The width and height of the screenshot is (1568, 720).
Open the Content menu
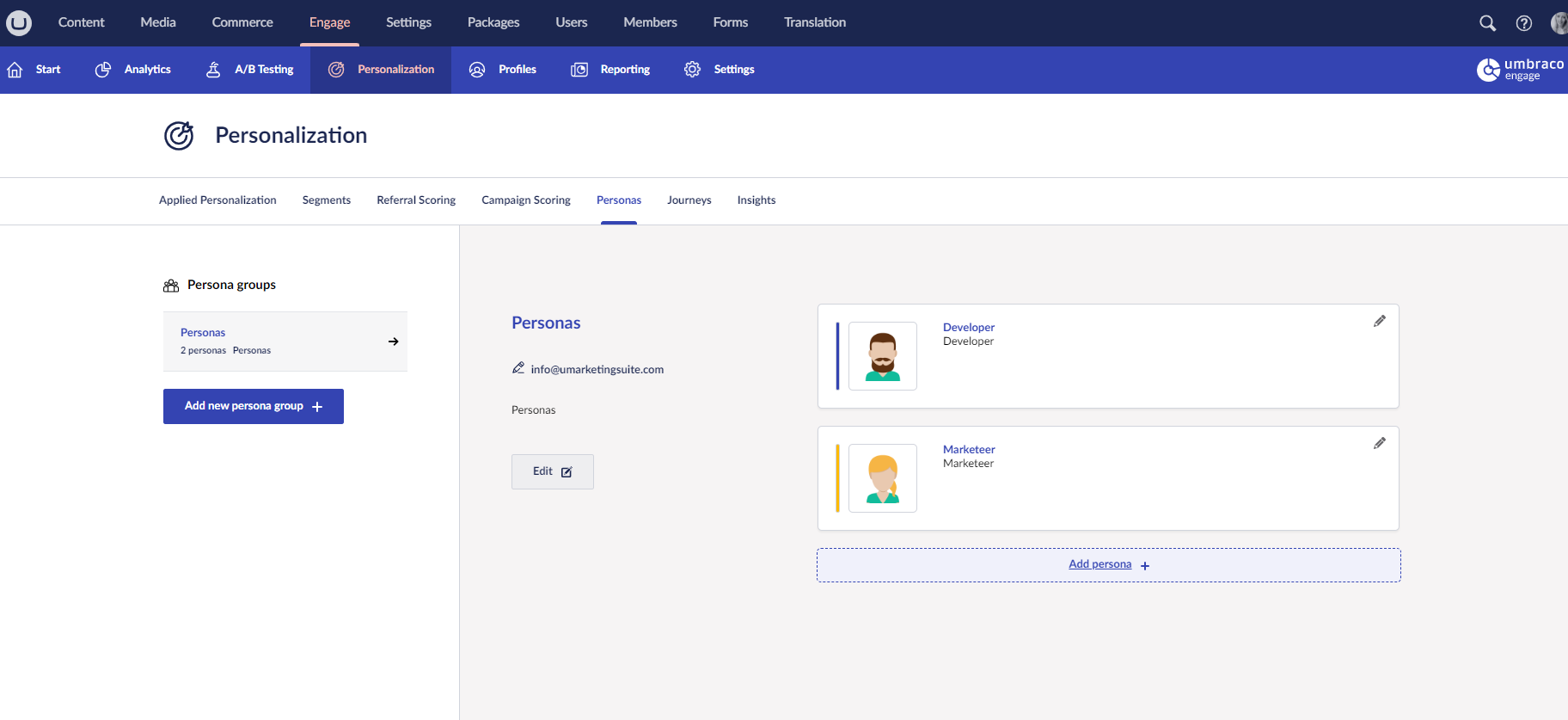(x=81, y=22)
